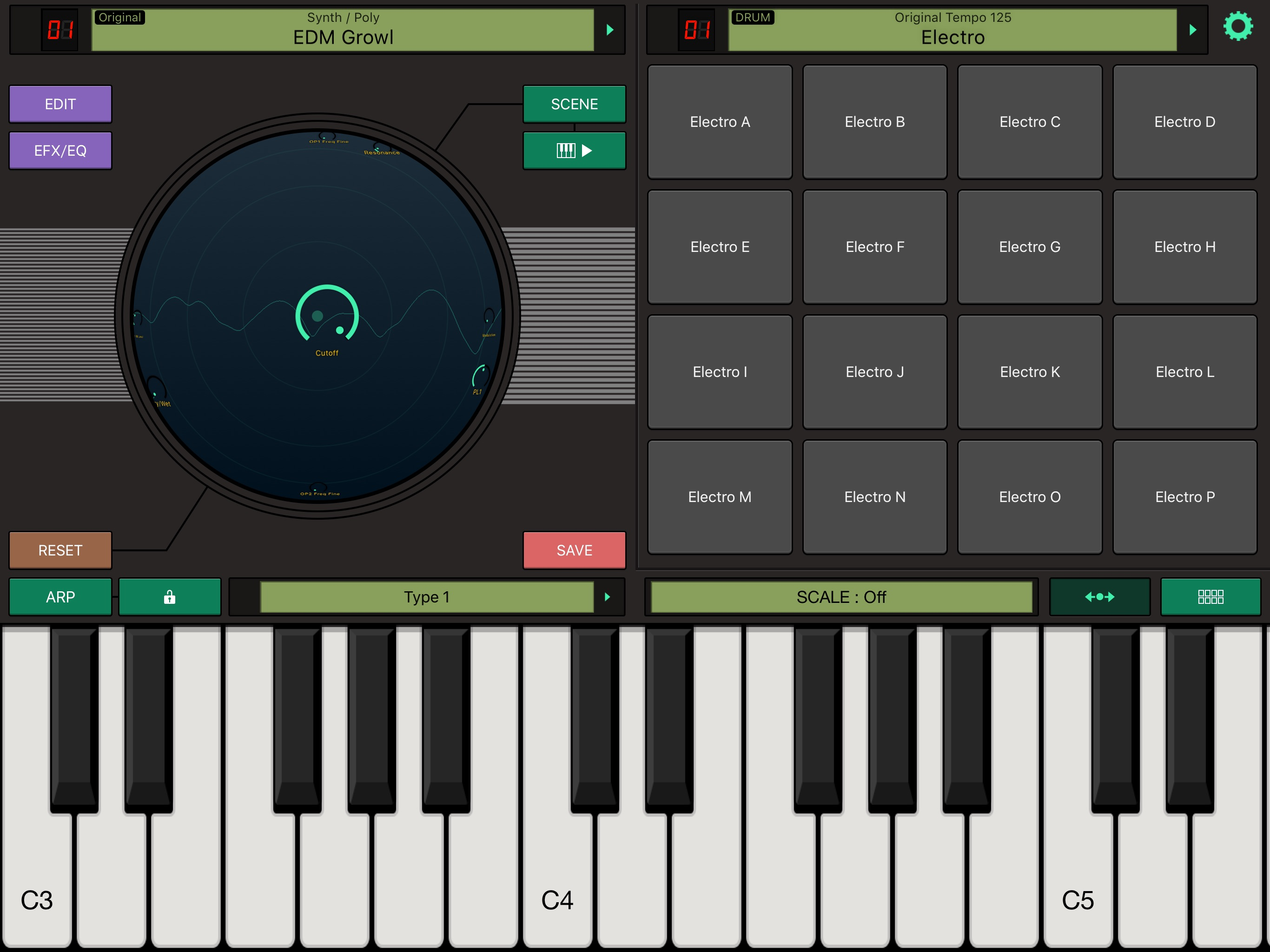Hit the Electro E drum pad
This screenshot has width=1270, height=952.
pyautogui.click(x=720, y=247)
